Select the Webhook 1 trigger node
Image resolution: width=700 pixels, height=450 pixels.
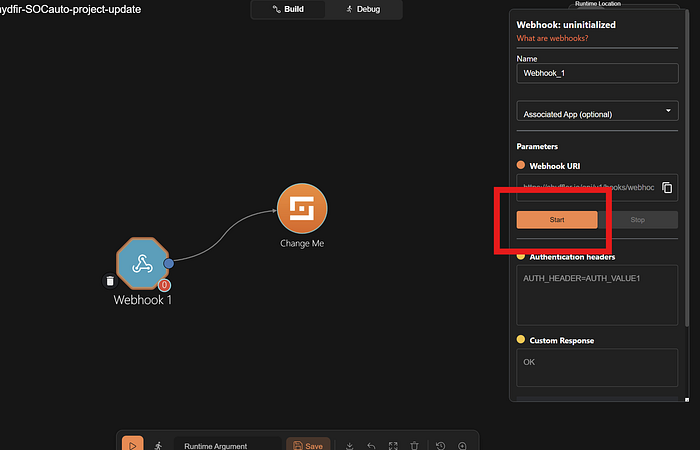(x=142, y=263)
